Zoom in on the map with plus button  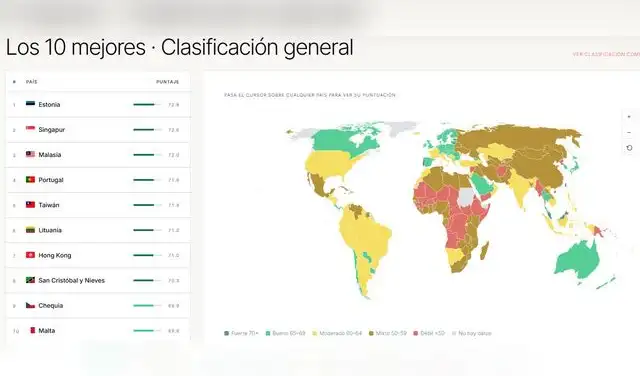click(629, 117)
